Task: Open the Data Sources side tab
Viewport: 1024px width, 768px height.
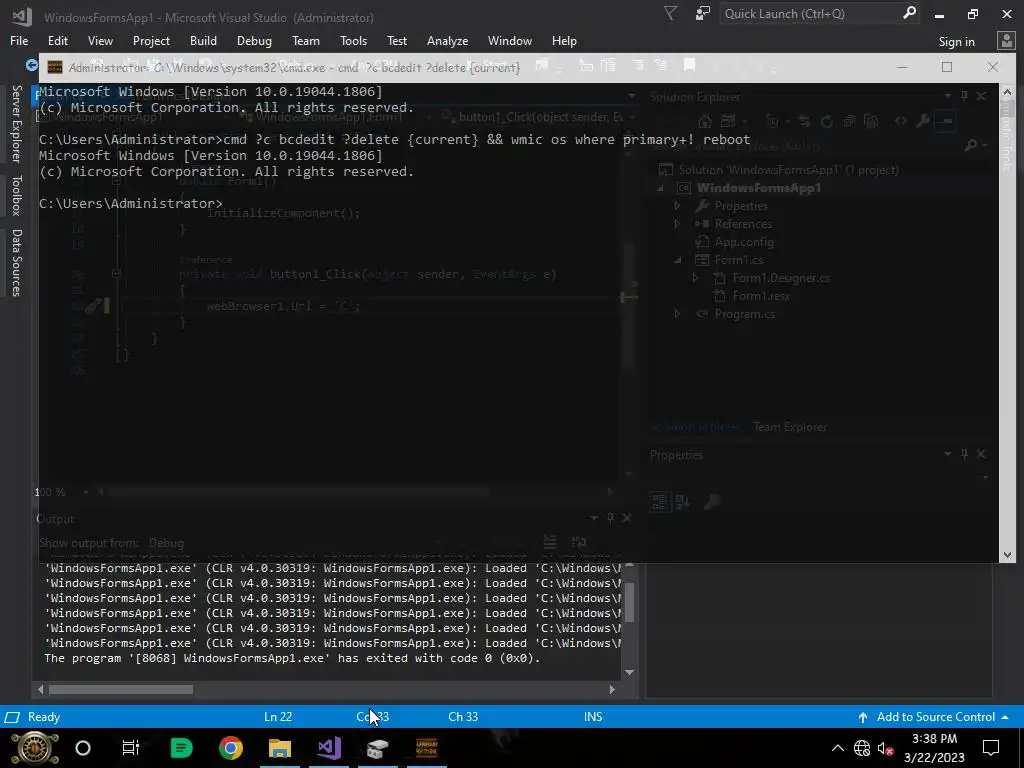Action: (16, 263)
